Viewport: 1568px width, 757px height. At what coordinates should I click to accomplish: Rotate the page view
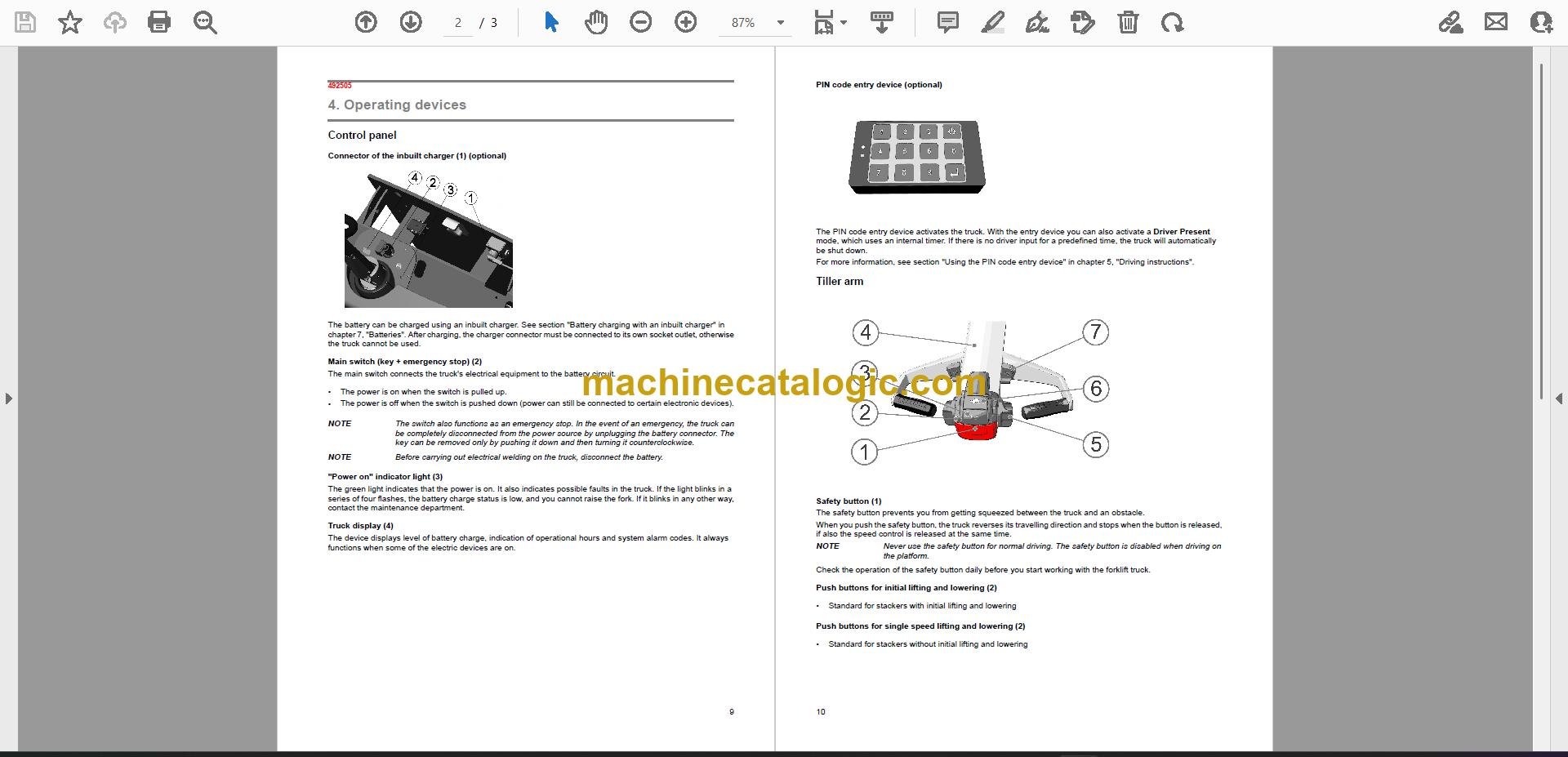pos(1173,22)
